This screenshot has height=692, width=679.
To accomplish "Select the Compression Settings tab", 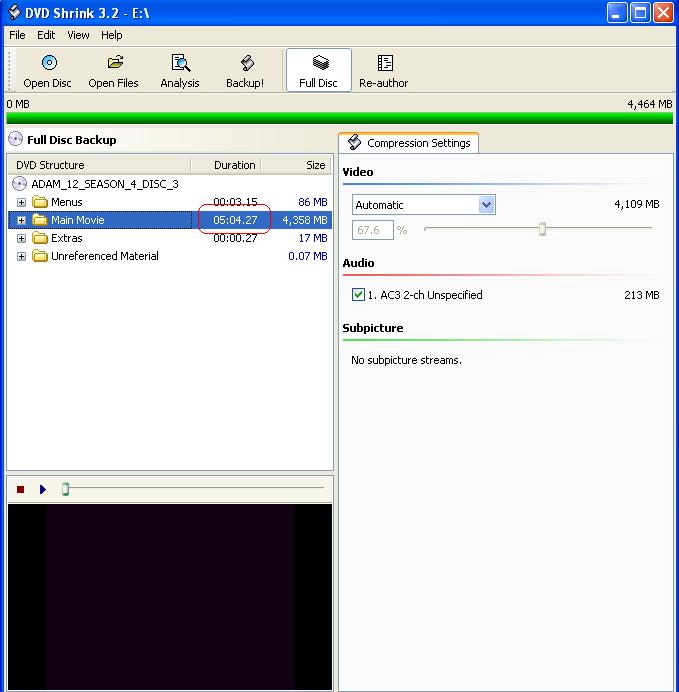I will [409, 143].
